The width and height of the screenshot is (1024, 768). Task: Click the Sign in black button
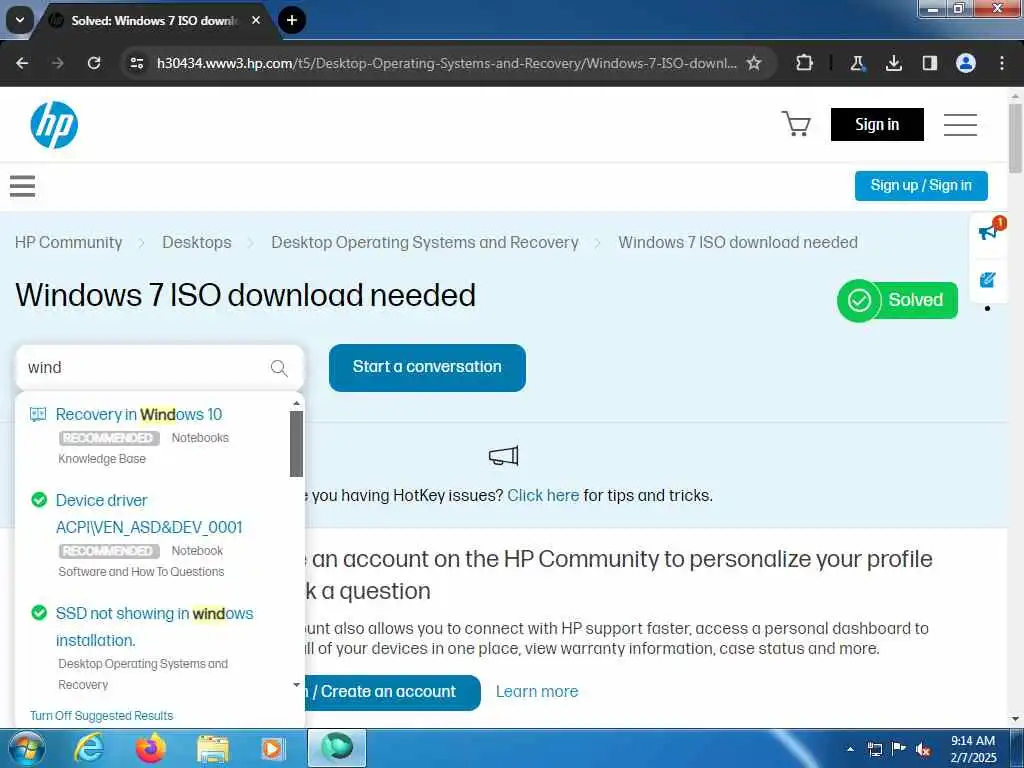(877, 124)
